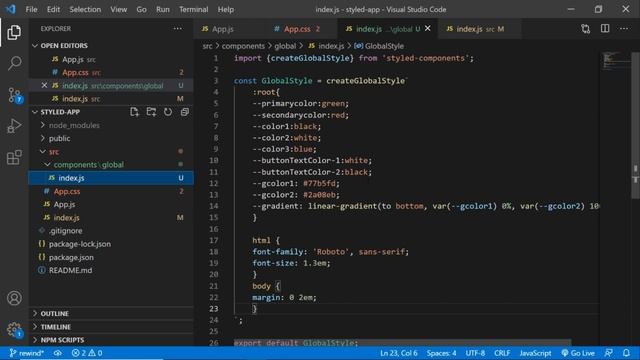Screen dimensions: 640x360
Task: Click the New Folder icon in STYLED-APP
Action: 151,112
